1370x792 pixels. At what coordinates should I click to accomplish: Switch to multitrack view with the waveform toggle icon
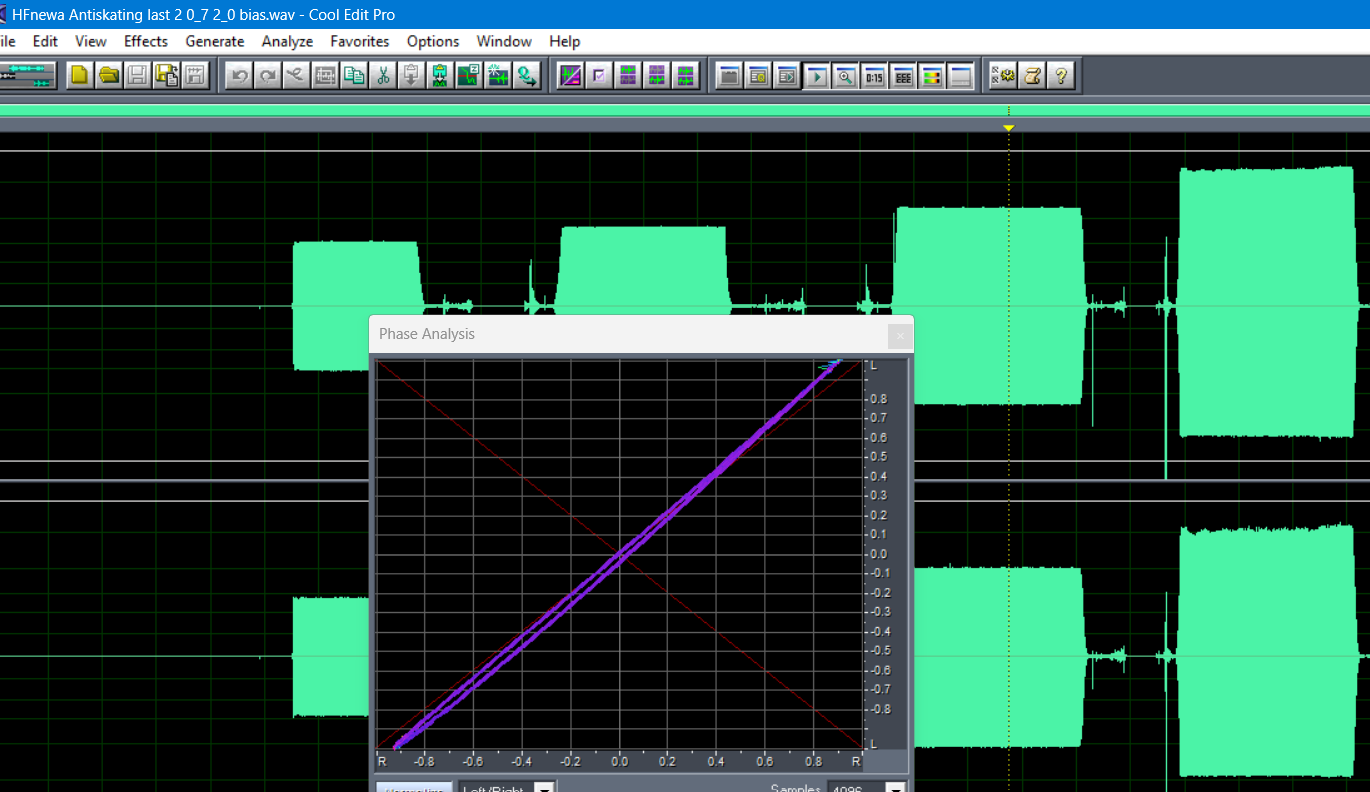(x=27, y=75)
